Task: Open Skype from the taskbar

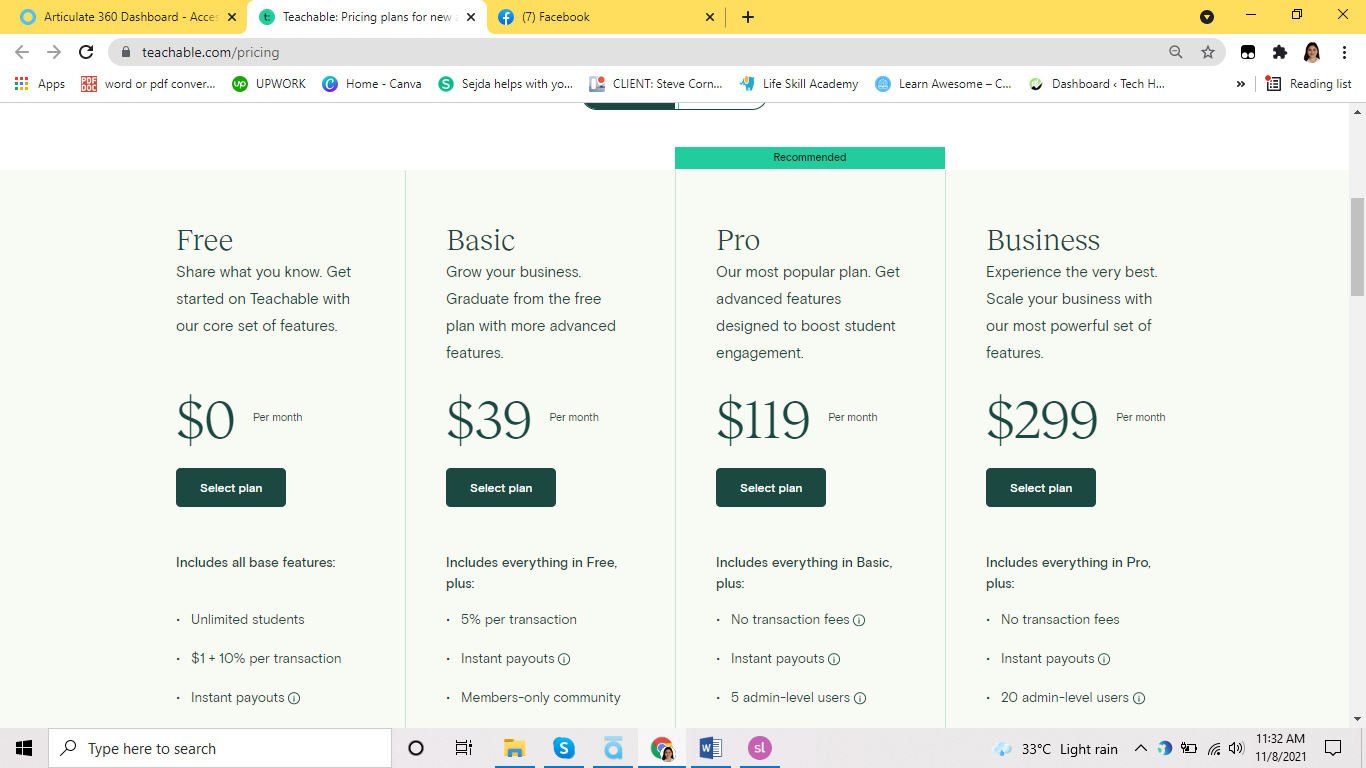Action: coord(564,748)
